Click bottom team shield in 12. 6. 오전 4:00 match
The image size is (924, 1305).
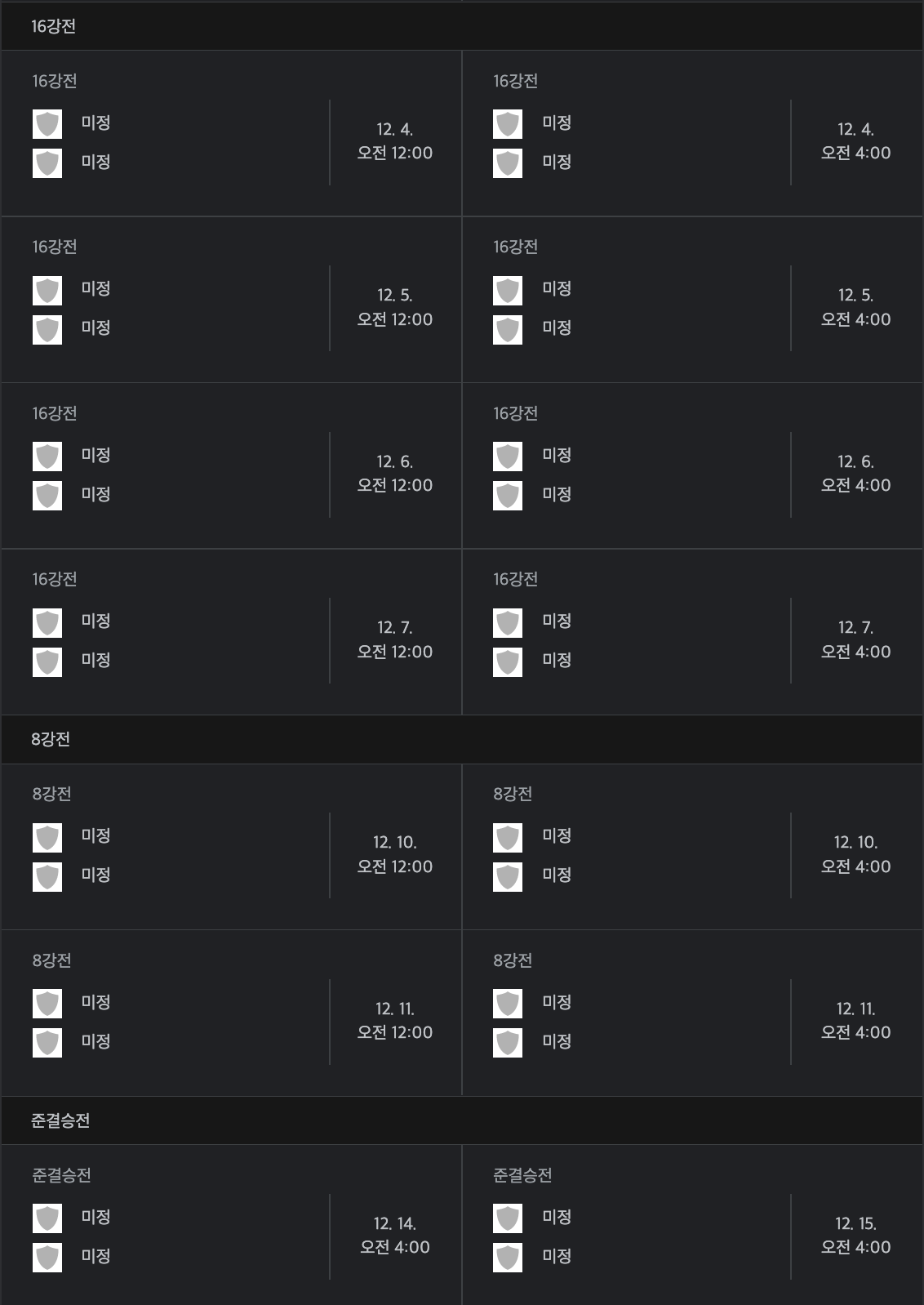(x=508, y=496)
